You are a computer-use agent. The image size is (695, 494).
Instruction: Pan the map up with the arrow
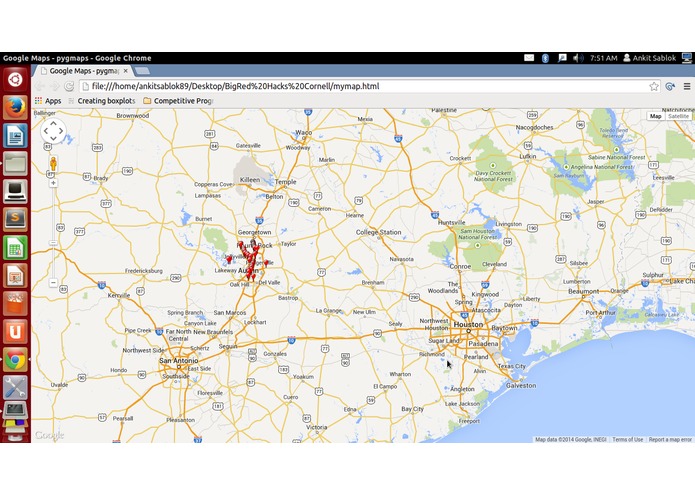tap(53, 123)
